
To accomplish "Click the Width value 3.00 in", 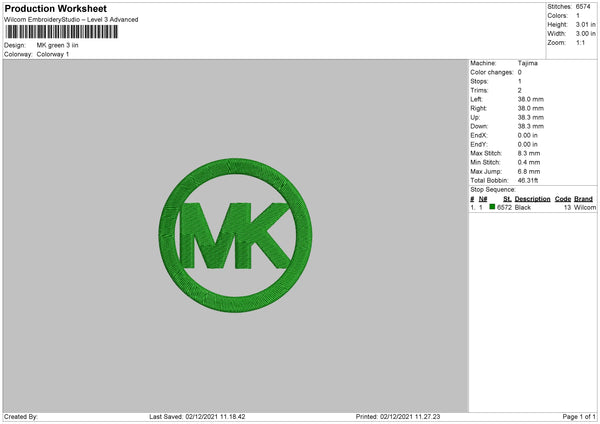I will [x=585, y=34].
